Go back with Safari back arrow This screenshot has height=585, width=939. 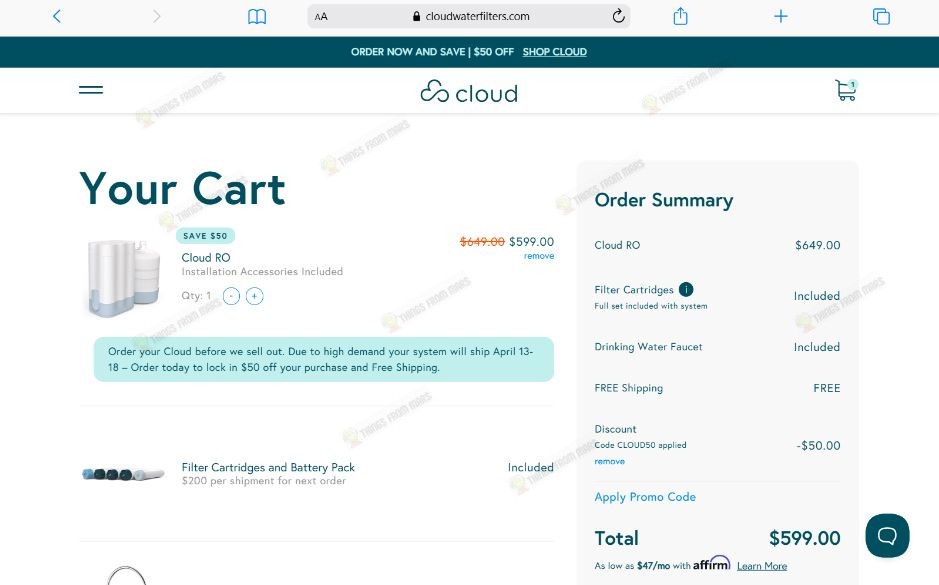click(57, 16)
